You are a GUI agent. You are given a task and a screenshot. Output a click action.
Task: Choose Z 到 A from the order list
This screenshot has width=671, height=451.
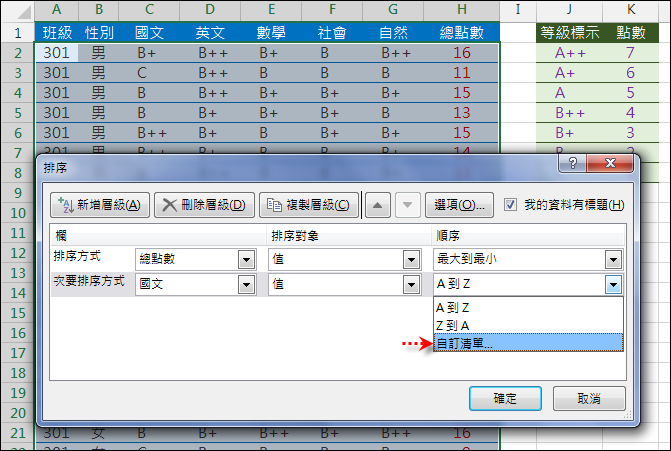pyautogui.click(x=528, y=326)
